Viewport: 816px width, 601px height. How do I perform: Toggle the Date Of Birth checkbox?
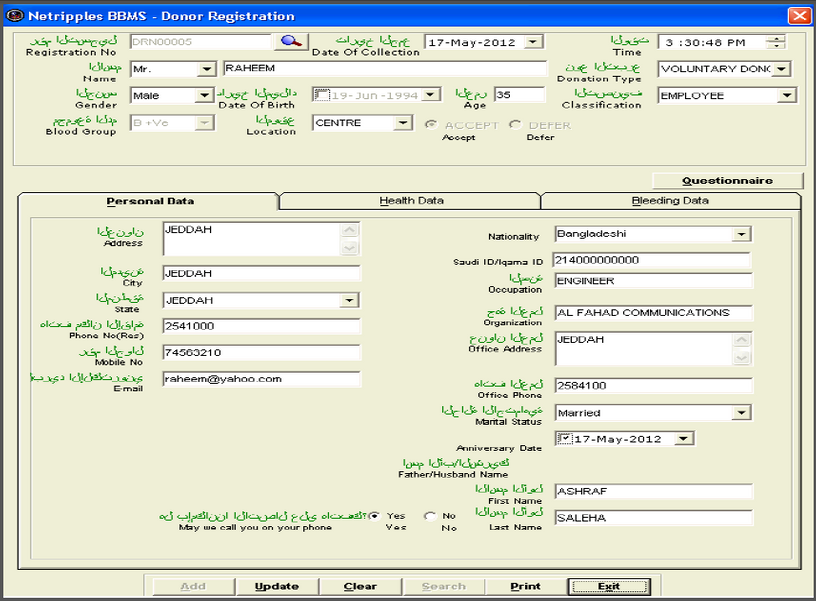322,95
